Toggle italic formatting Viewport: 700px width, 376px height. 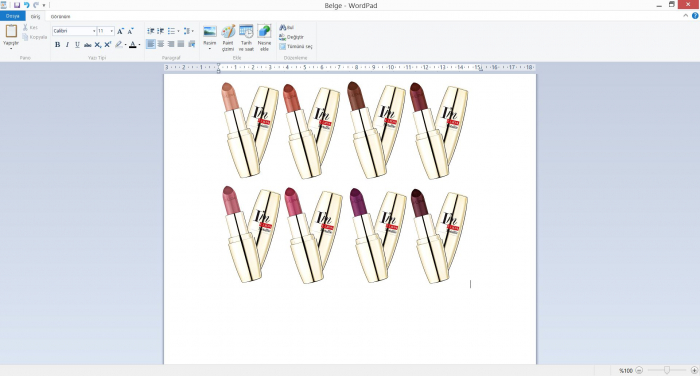[67, 45]
